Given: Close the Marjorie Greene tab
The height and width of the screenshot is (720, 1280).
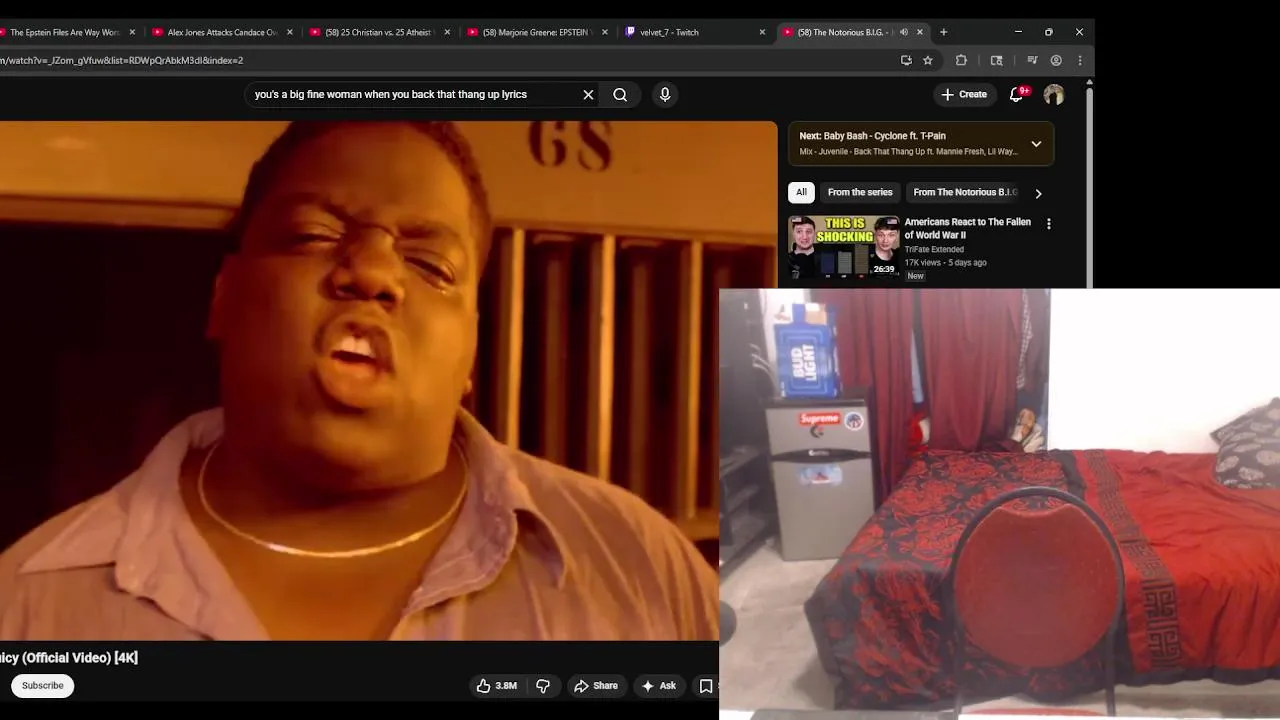Looking at the screenshot, I should 605,32.
